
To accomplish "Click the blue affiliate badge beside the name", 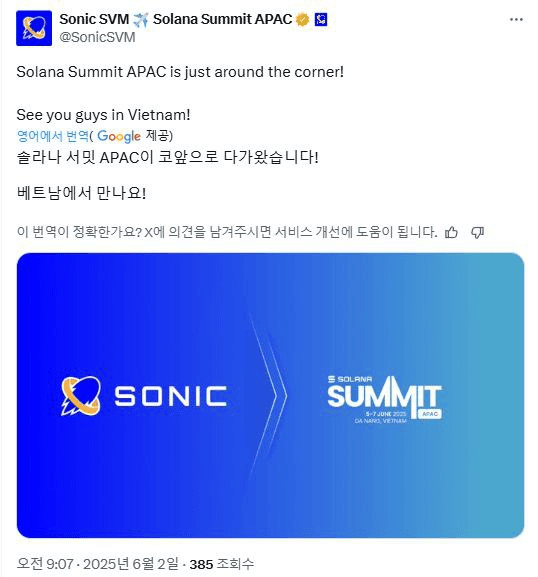I will (321, 20).
